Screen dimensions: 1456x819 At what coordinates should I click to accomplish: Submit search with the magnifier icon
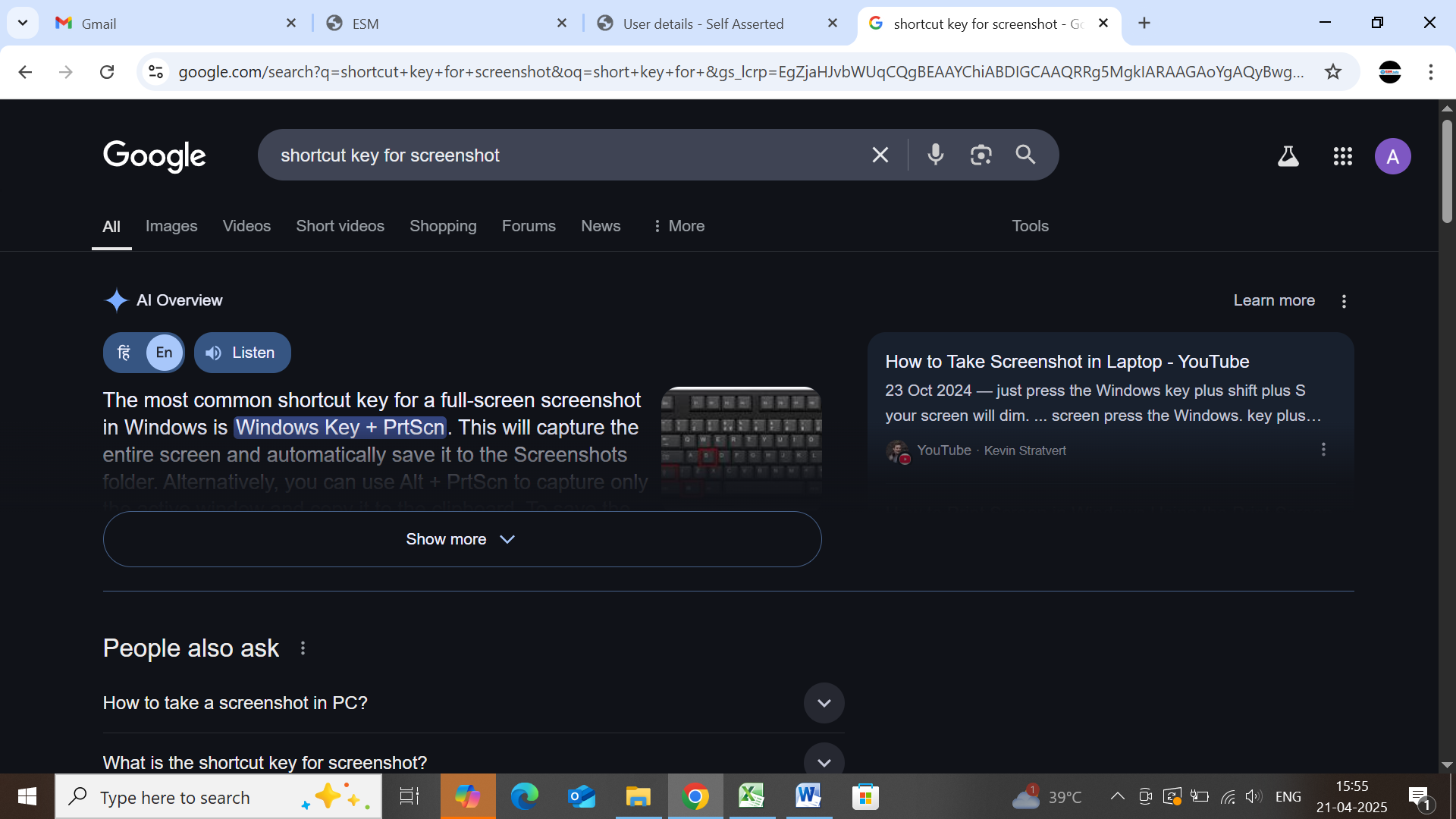click(x=1025, y=155)
